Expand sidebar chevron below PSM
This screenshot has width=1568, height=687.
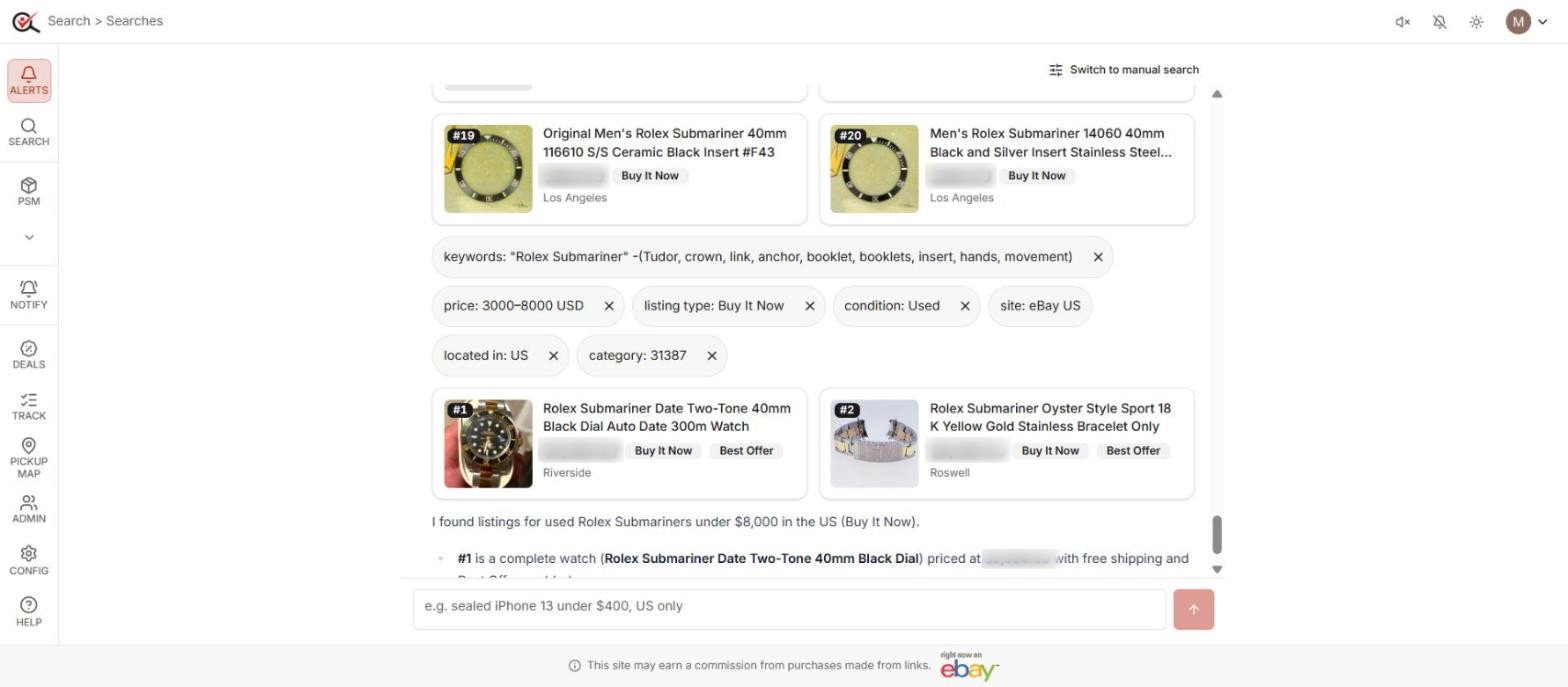tap(29, 238)
